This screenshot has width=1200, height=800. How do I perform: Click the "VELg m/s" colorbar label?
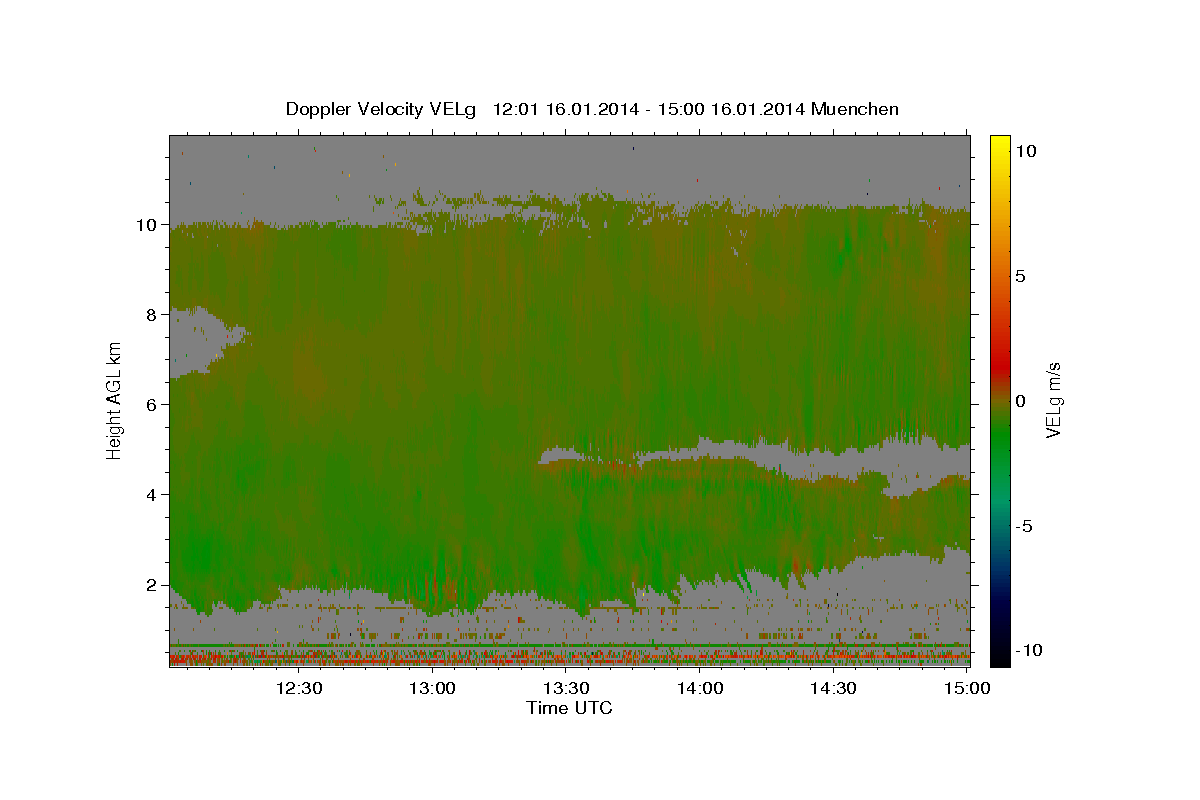pyautogui.click(x=1053, y=399)
